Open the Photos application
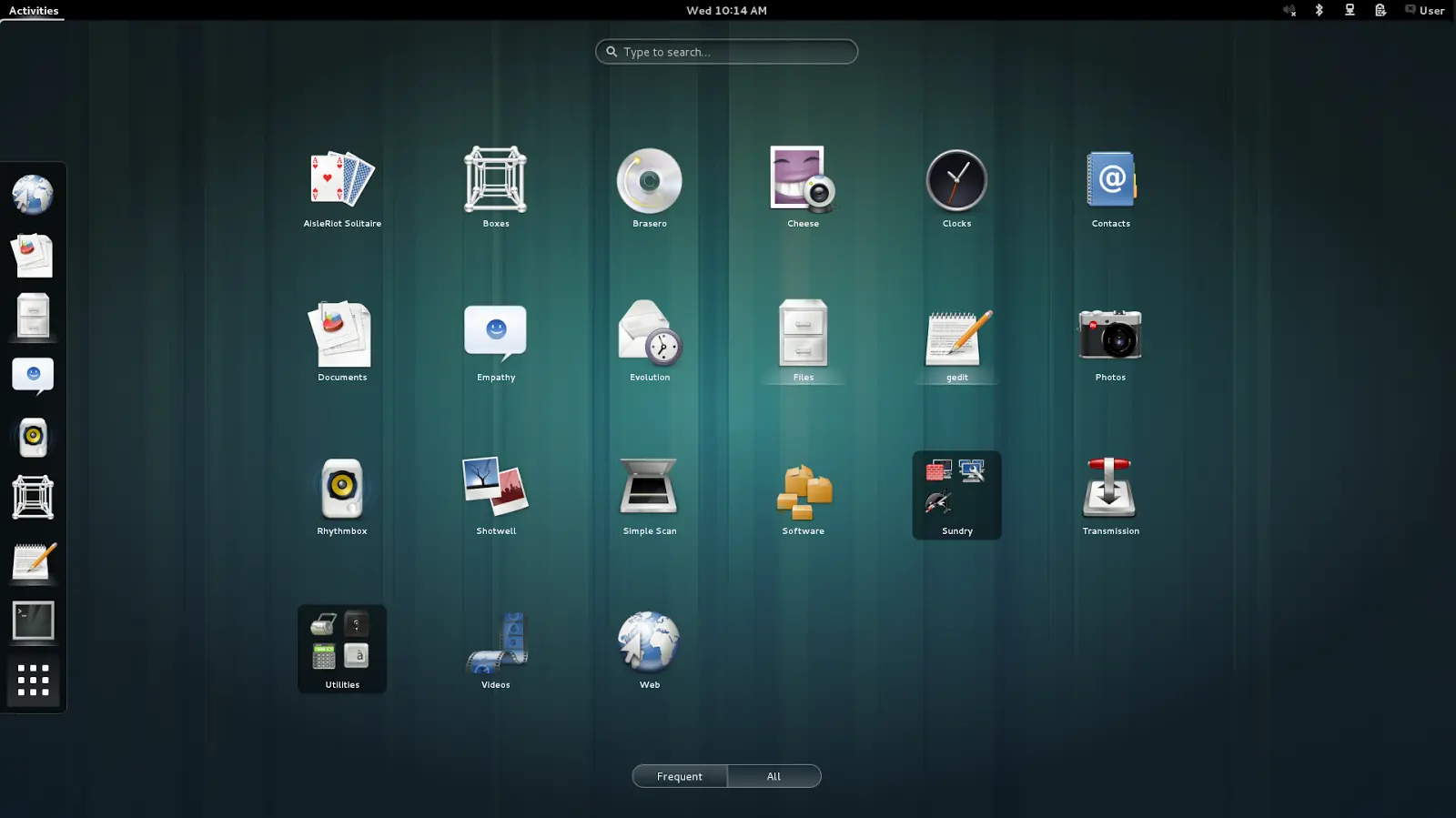This screenshot has width=1456, height=818. pyautogui.click(x=1110, y=342)
